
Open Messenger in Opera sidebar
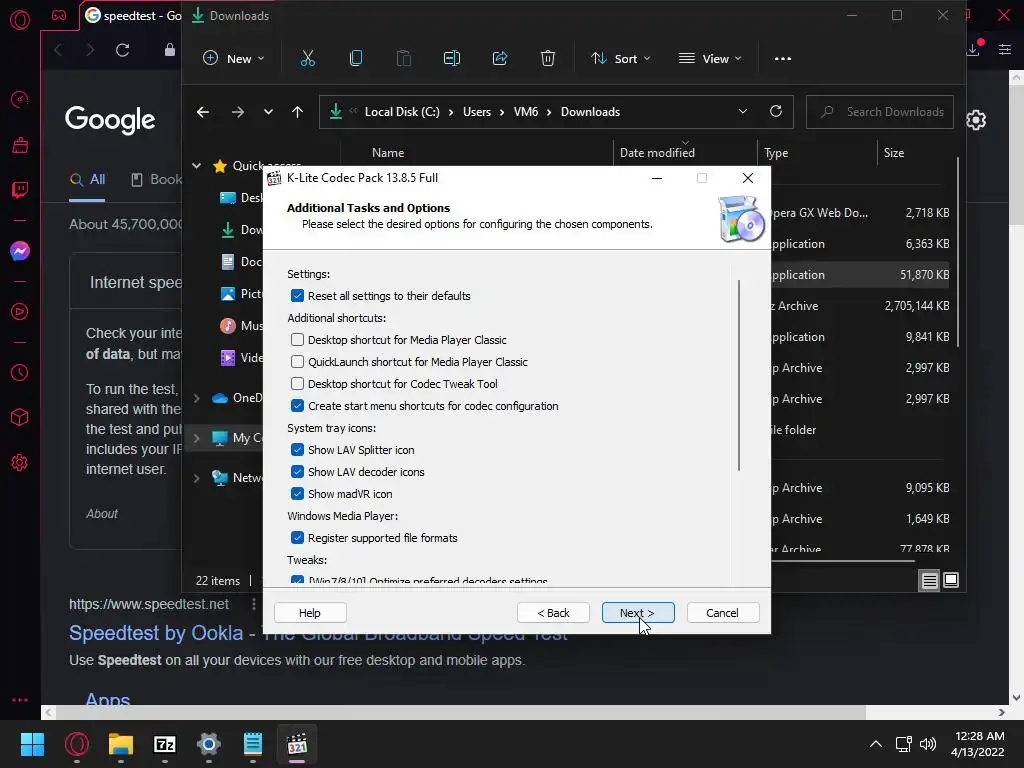pos(20,251)
